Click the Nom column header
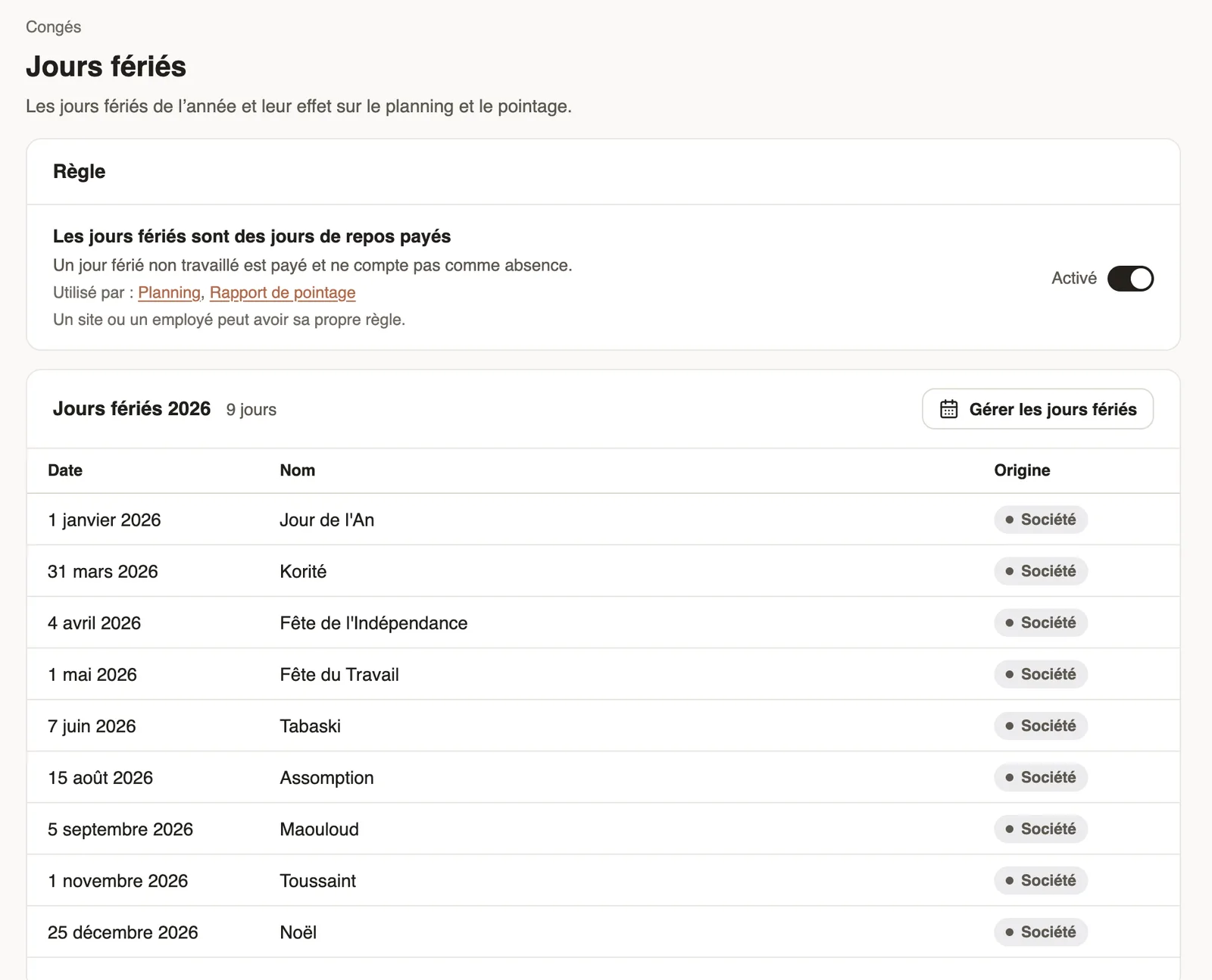This screenshot has width=1212, height=980. point(298,470)
